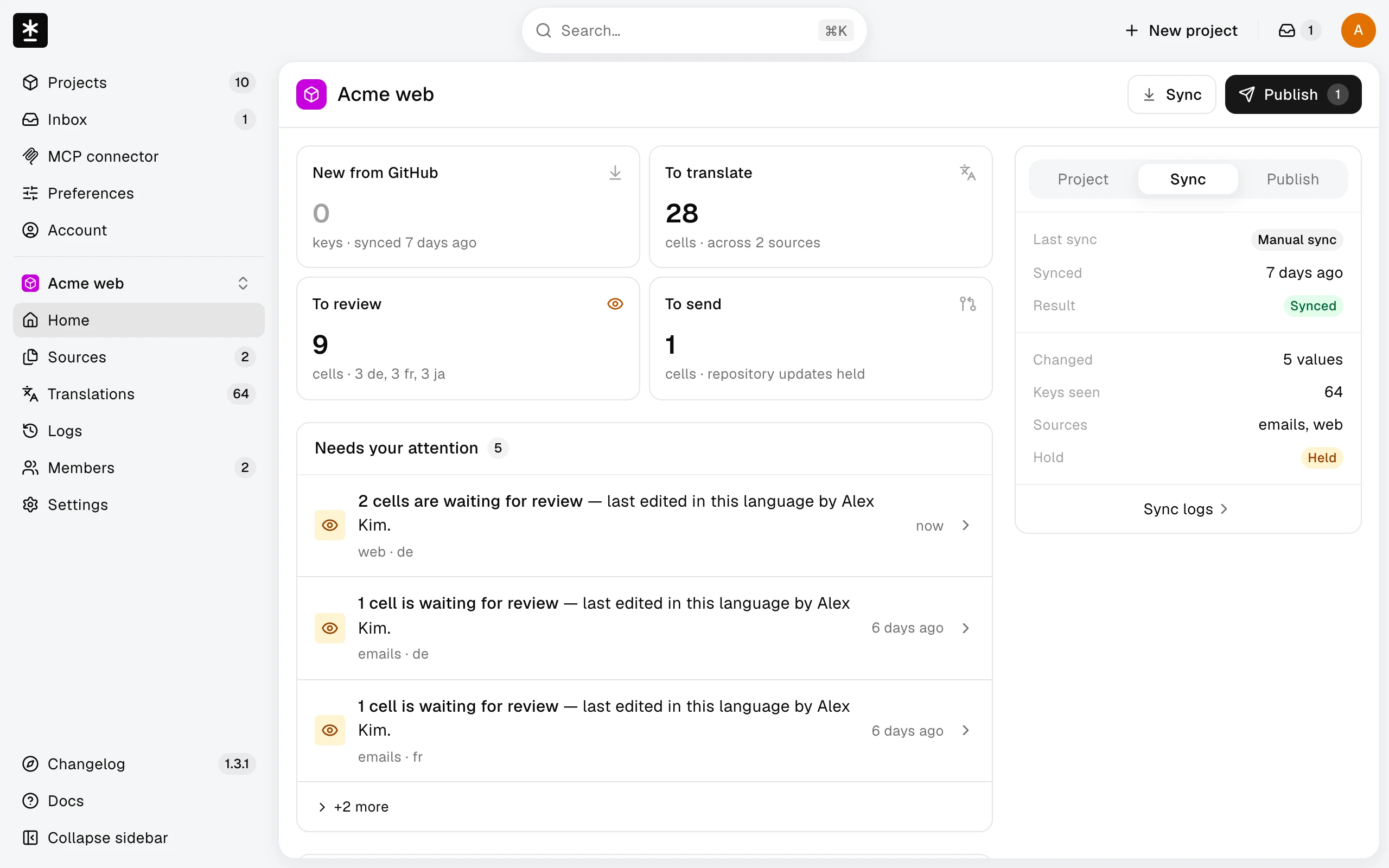Image resolution: width=1389 pixels, height=868 pixels.
Task: Click New project button
Action: coord(1181,30)
